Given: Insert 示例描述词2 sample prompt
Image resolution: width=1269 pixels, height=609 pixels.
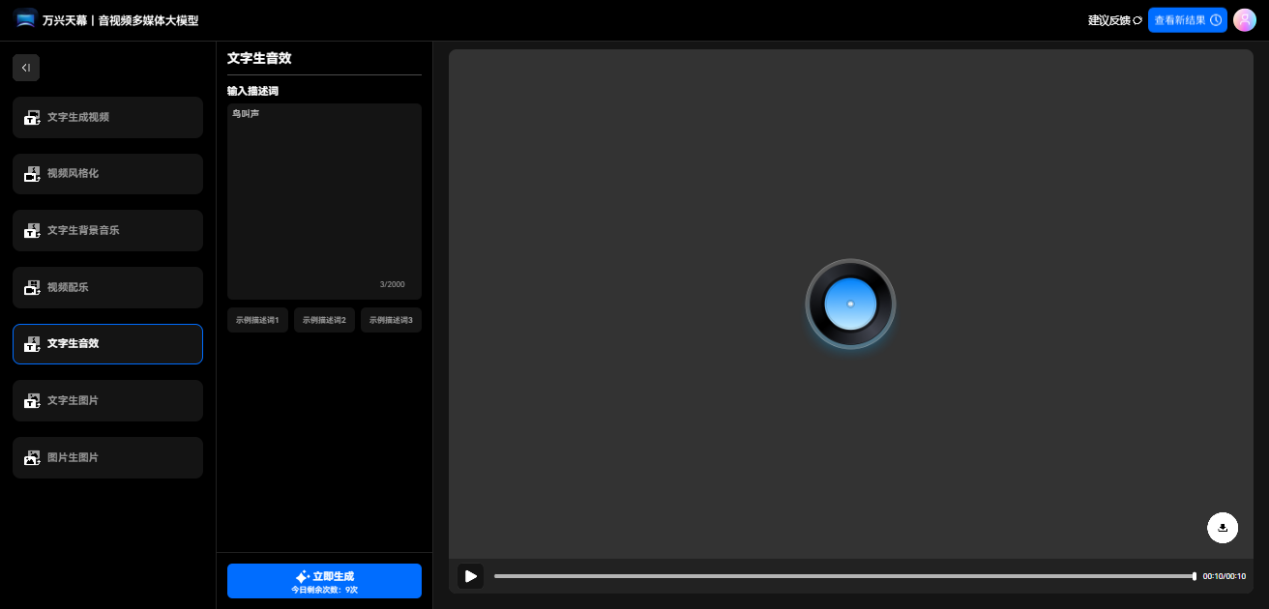Looking at the screenshot, I should click(x=324, y=320).
